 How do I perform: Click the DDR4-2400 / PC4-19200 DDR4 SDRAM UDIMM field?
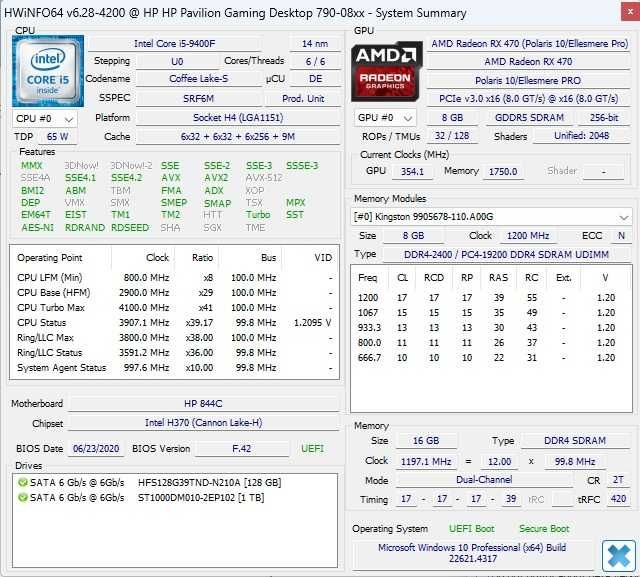point(506,255)
